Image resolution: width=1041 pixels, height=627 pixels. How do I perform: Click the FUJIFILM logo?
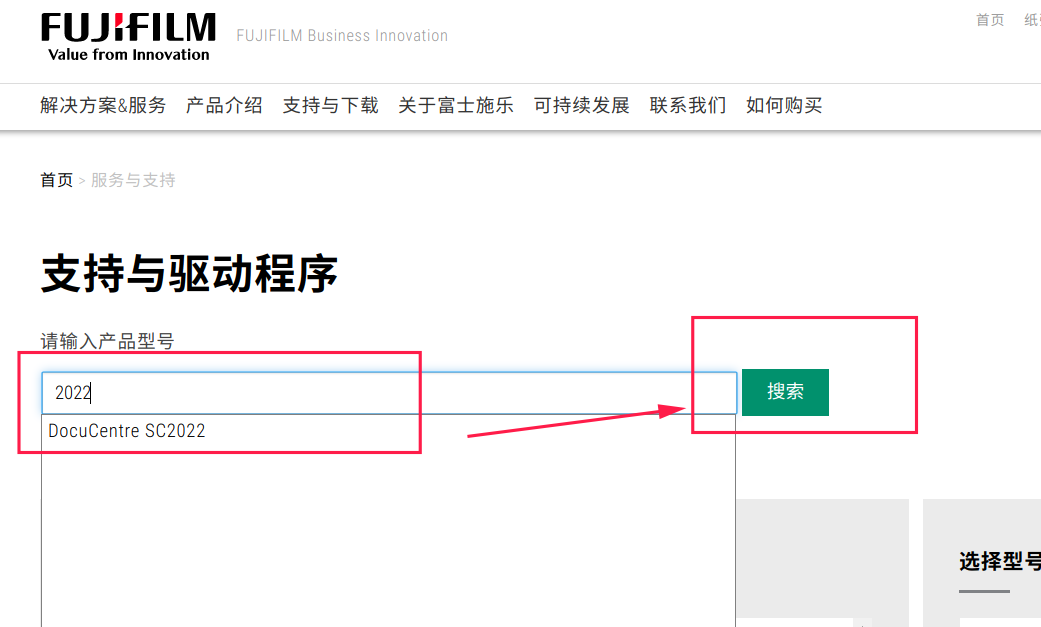(129, 37)
